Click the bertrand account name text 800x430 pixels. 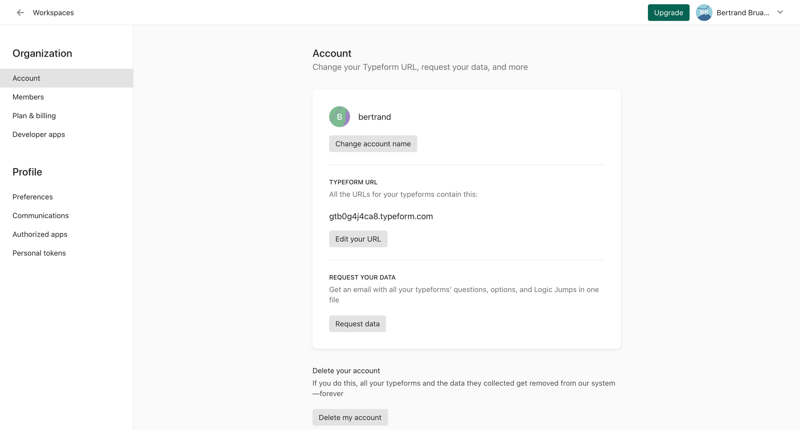click(374, 117)
